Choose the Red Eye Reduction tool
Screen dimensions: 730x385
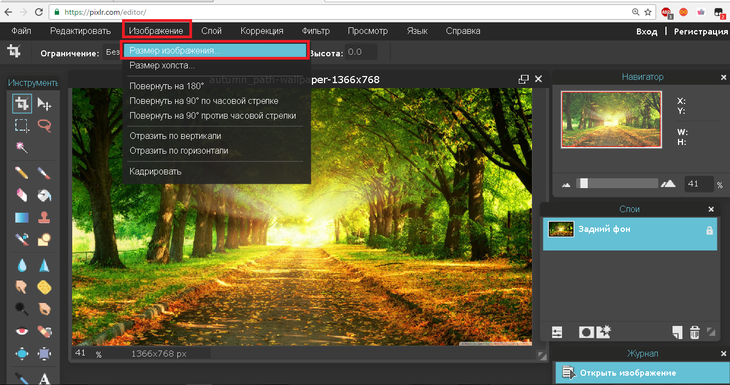(x=22, y=331)
